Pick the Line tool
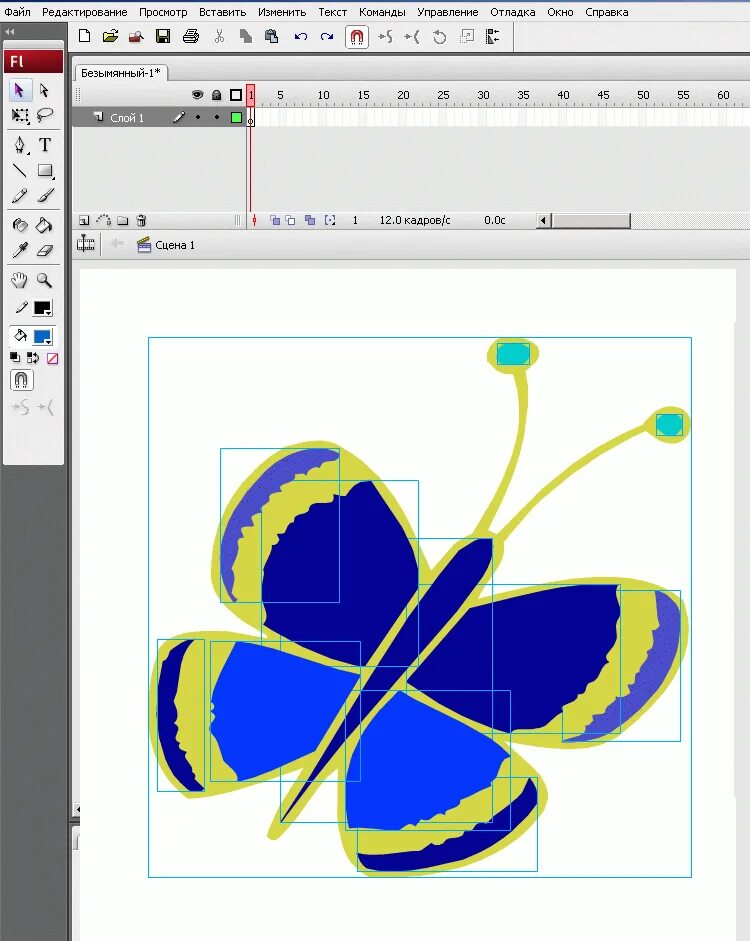The height and width of the screenshot is (941, 750). [x=19, y=170]
